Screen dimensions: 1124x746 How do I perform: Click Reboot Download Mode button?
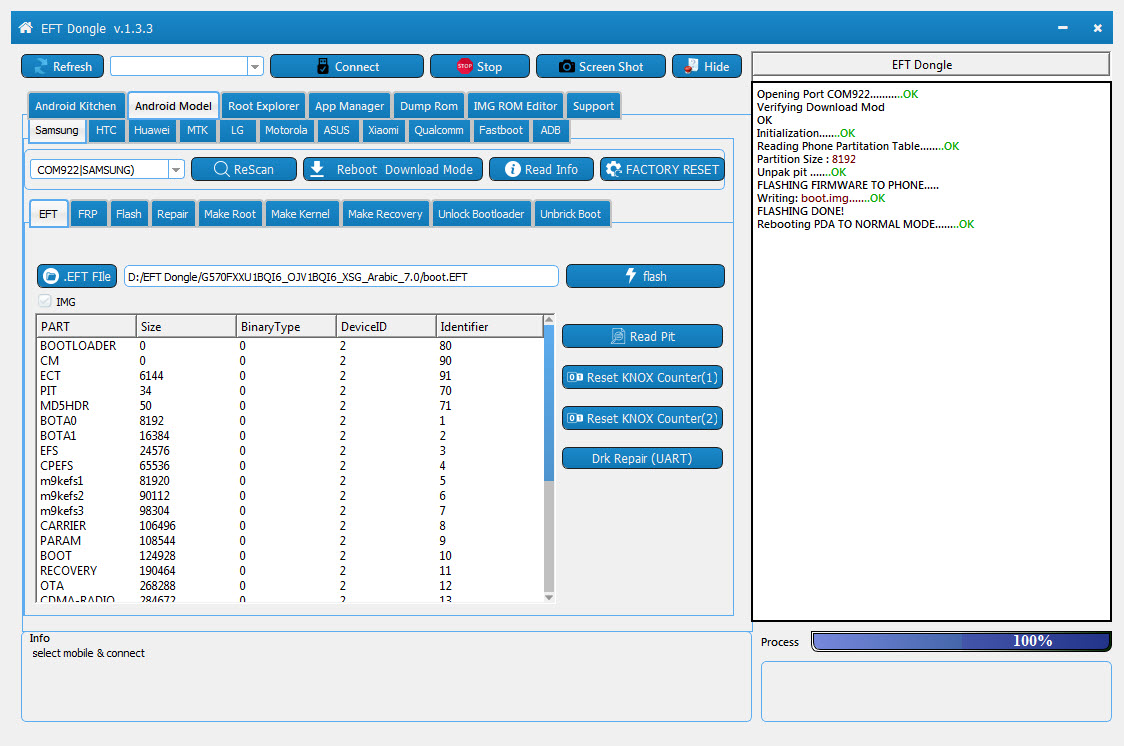tap(393, 169)
